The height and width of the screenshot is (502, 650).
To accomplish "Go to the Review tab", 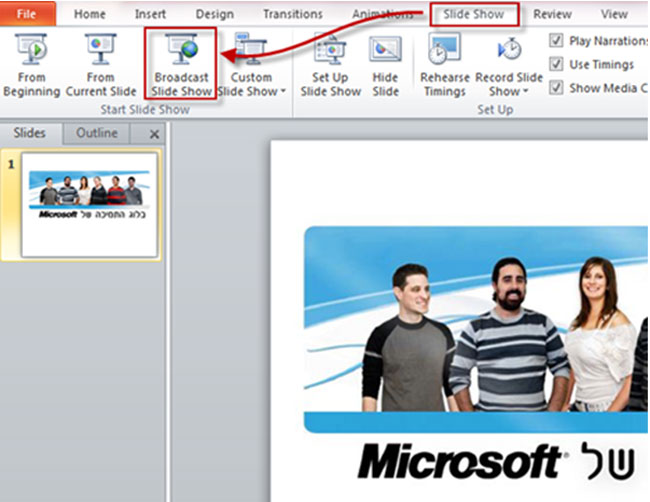I will pos(552,15).
